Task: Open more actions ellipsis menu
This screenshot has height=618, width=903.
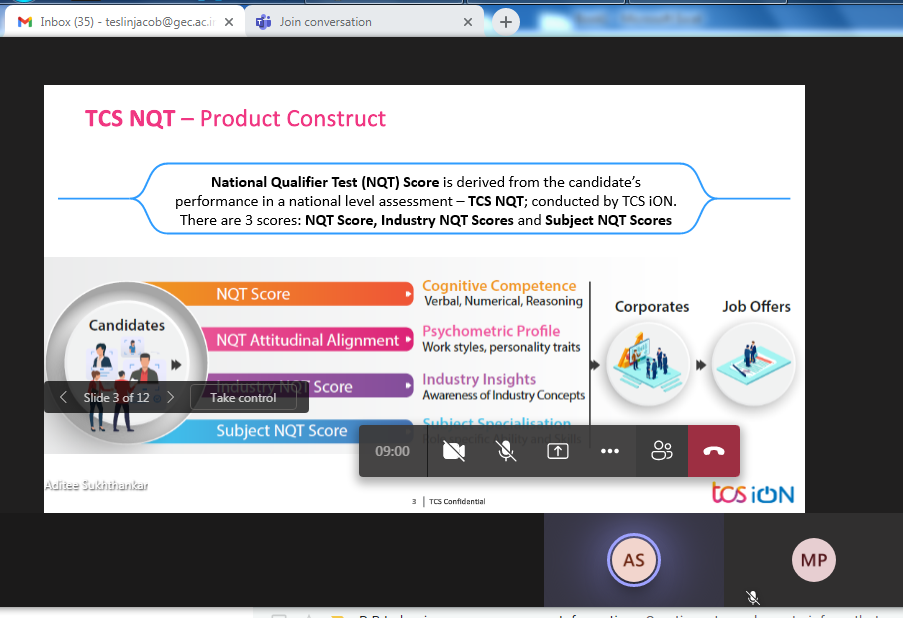Action: coord(610,451)
